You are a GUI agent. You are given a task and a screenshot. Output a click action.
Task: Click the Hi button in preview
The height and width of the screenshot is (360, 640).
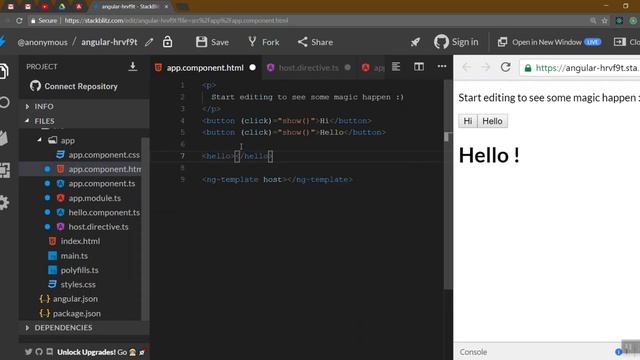tap(468, 121)
